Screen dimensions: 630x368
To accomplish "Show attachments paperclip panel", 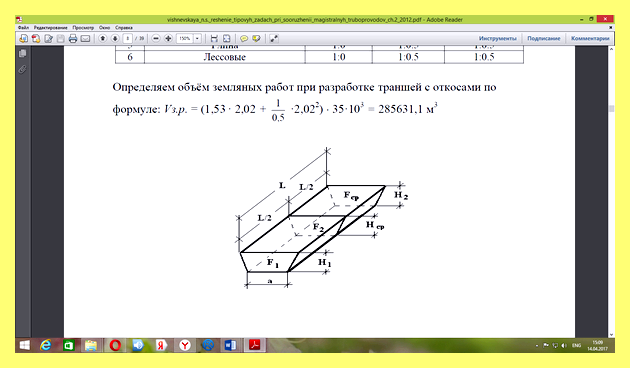I will coord(23,69).
